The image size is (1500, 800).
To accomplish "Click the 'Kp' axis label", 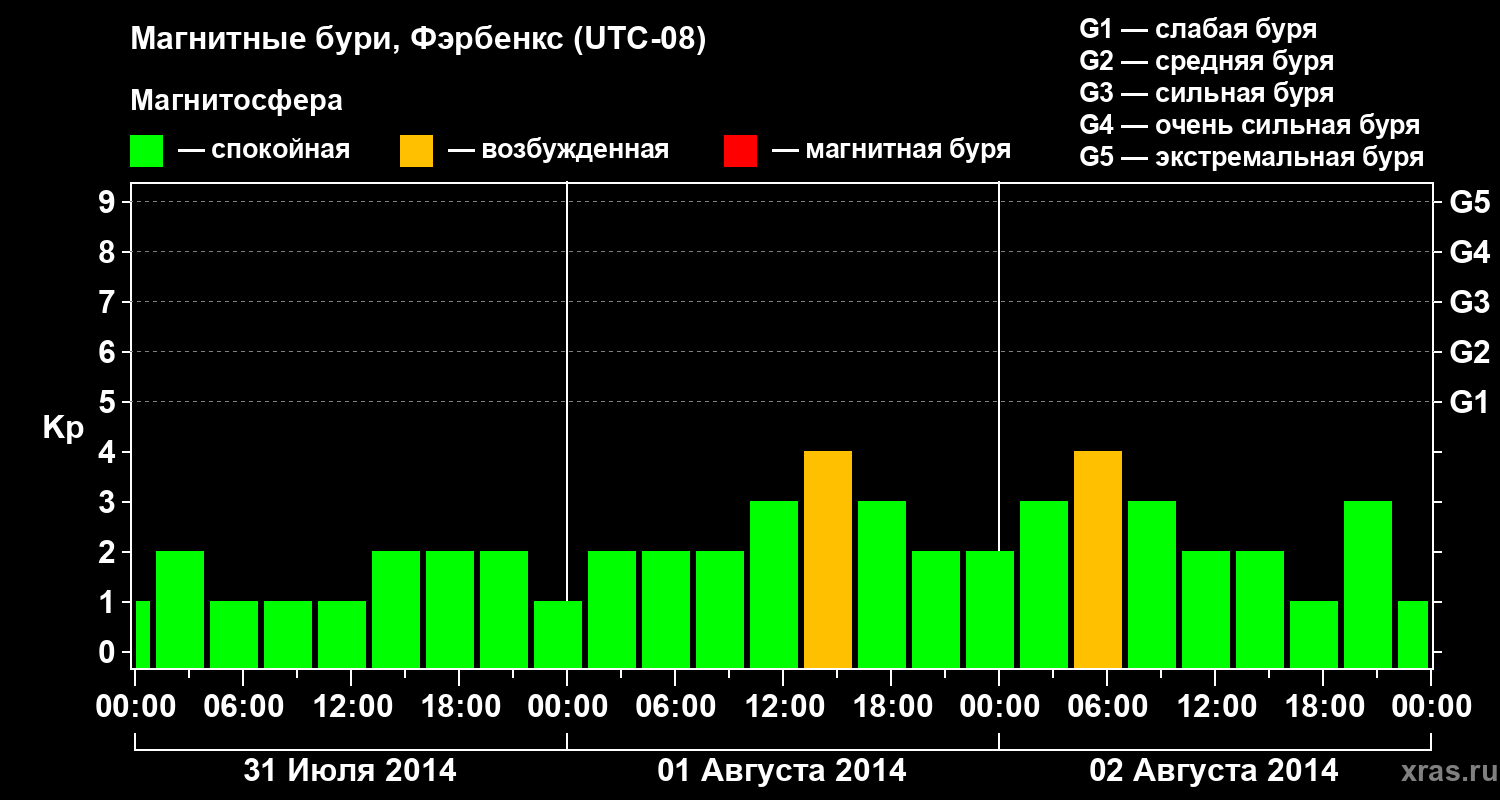I will tap(63, 427).
